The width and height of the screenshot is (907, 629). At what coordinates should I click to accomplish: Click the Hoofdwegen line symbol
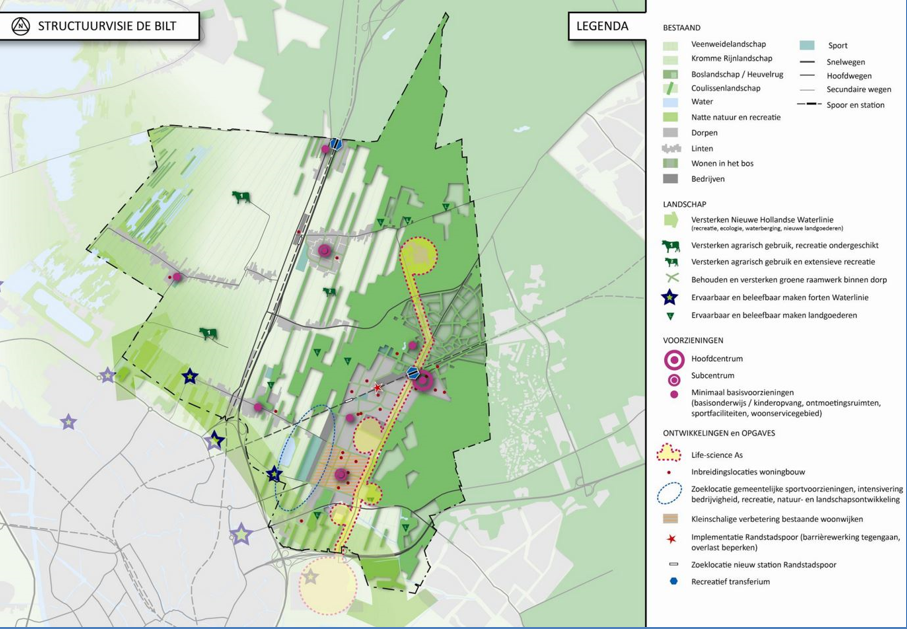[807, 76]
